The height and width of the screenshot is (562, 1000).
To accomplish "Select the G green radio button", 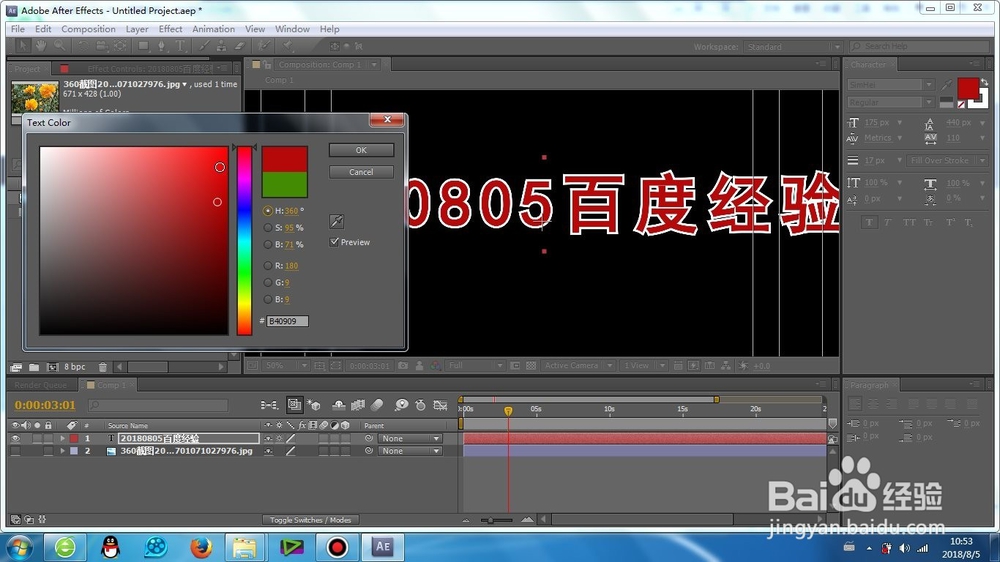I will pyautogui.click(x=268, y=283).
